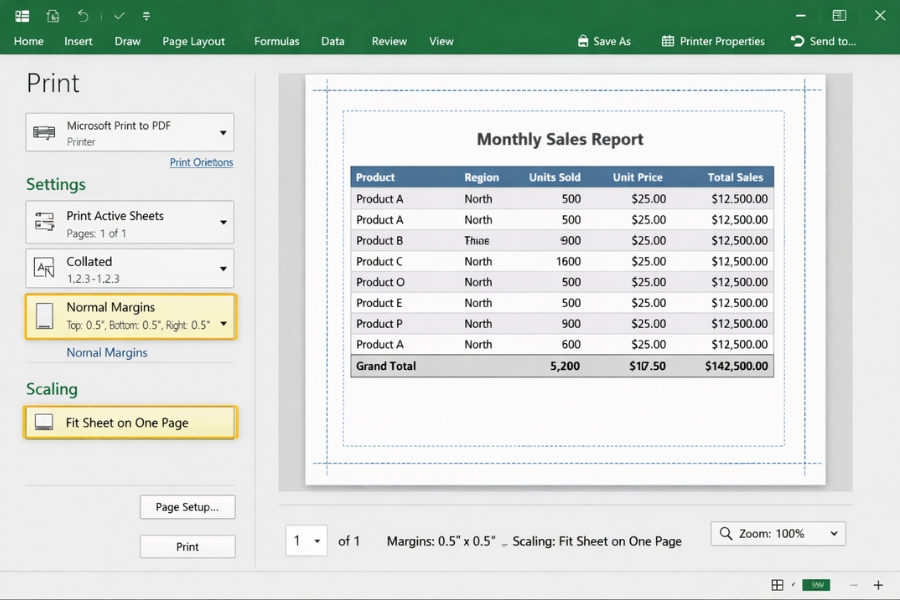Toggle Fit Sheet on One Page scaling
Viewport: 900px width, 600px height.
130,422
